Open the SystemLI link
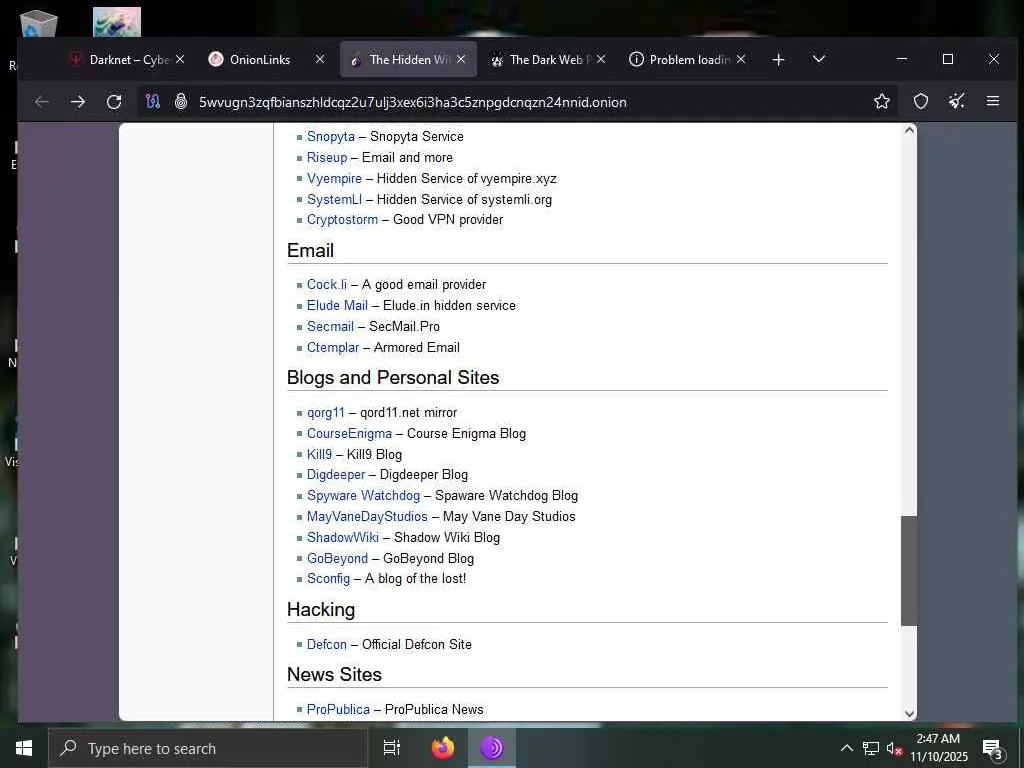 point(334,199)
